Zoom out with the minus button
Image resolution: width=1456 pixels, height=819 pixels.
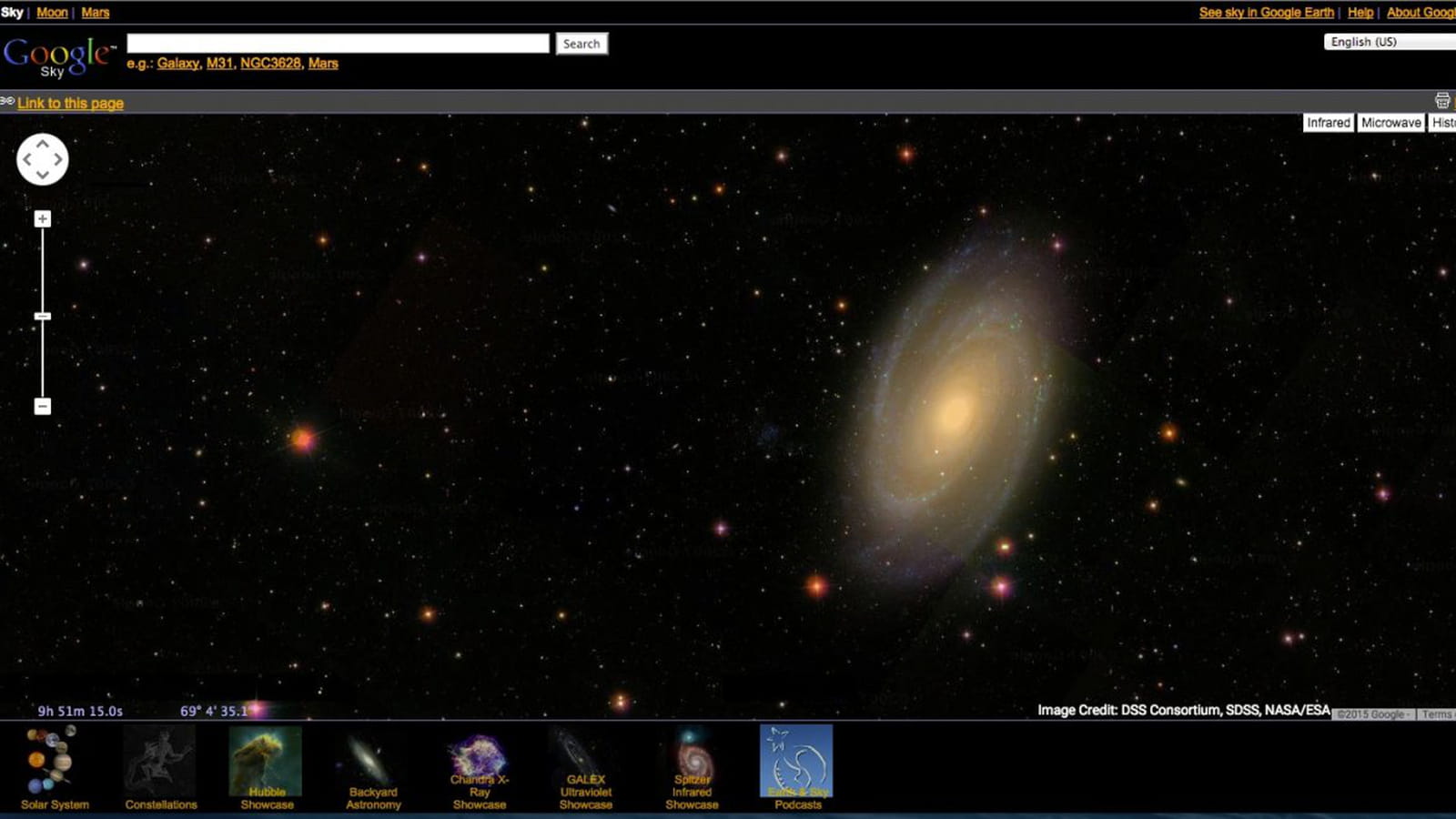coord(43,406)
